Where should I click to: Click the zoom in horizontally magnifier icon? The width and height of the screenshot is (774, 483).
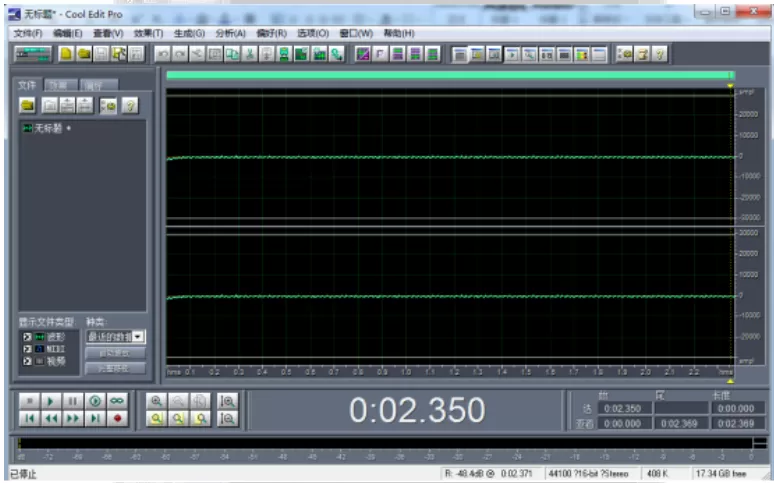[x=156, y=401]
